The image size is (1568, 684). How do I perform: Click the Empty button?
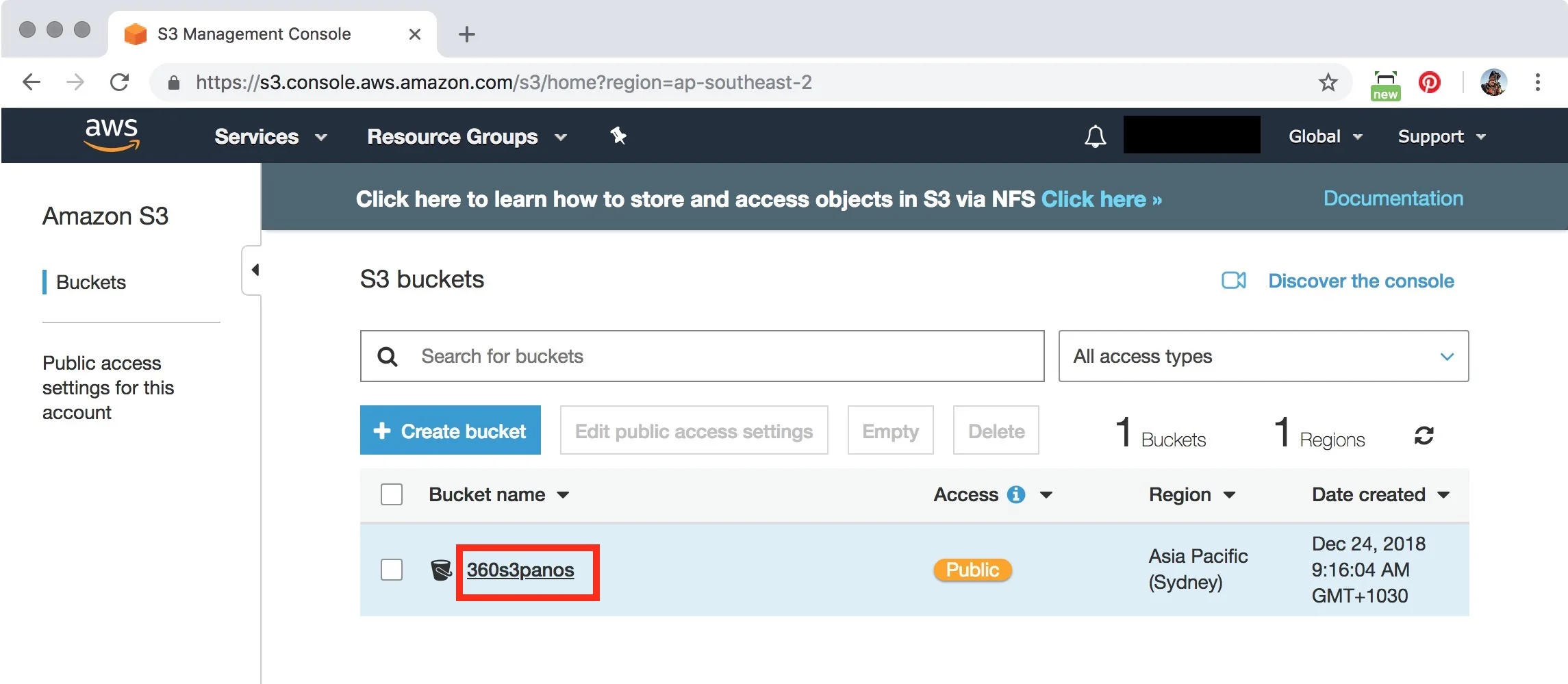coord(890,430)
